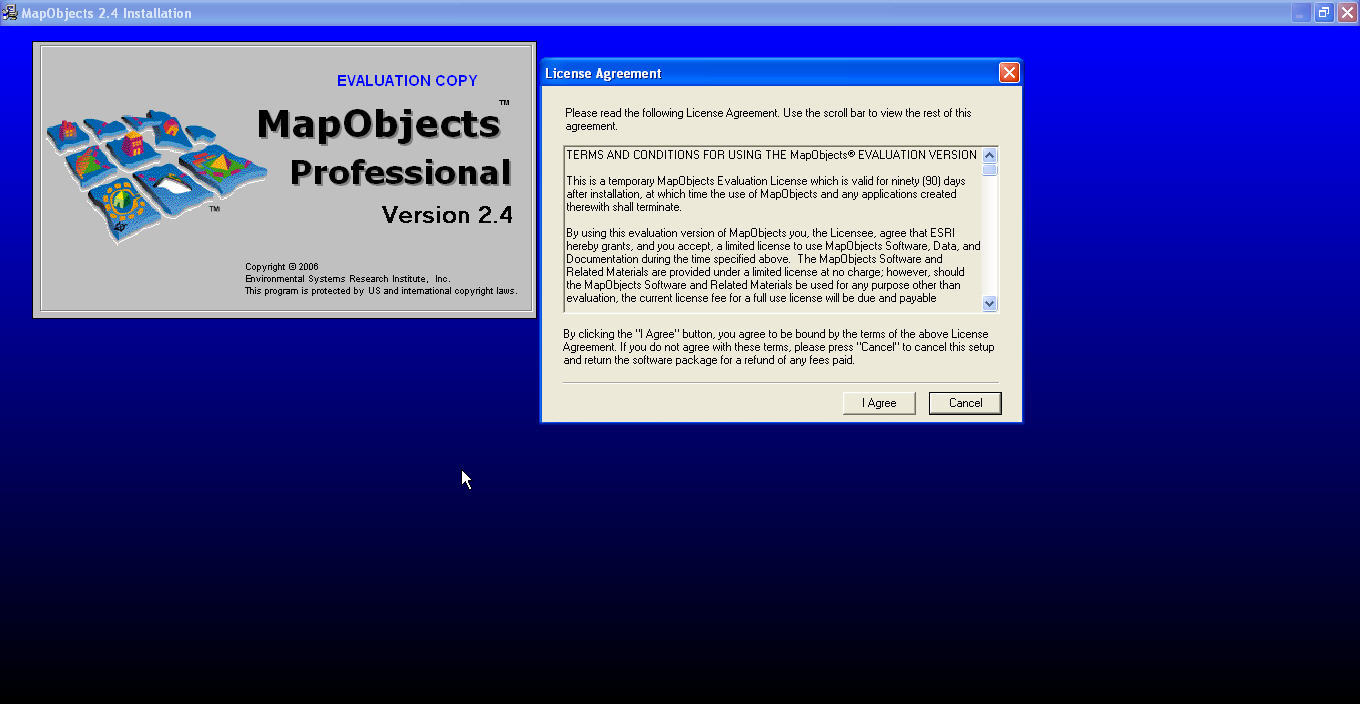Click the 'MapObjects' splash title text
Viewport: 1360px width, 704px height.
pyautogui.click(x=379, y=124)
